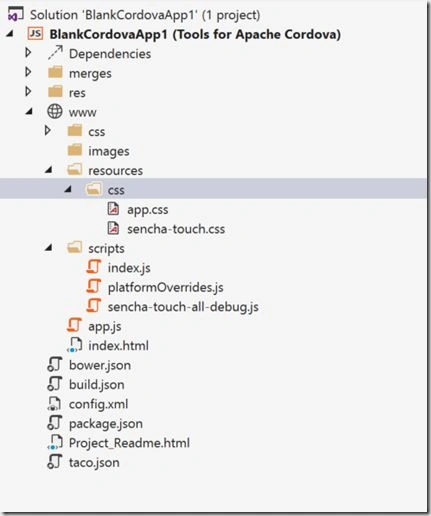
Task: Click the HTML file icon for index.html
Action: pyautogui.click(x=74, y=345)
